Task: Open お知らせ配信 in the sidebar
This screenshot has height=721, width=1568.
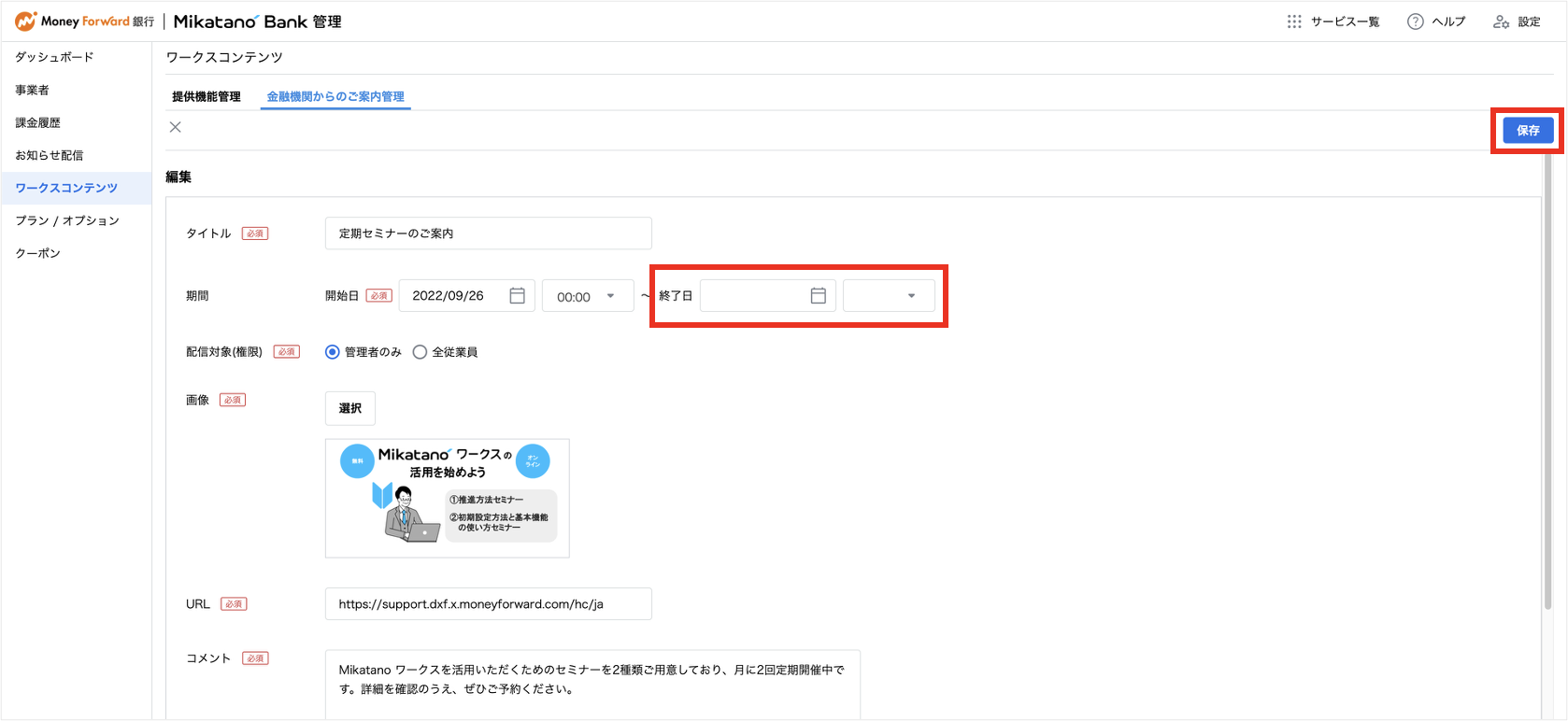Action: coord(49,155)
